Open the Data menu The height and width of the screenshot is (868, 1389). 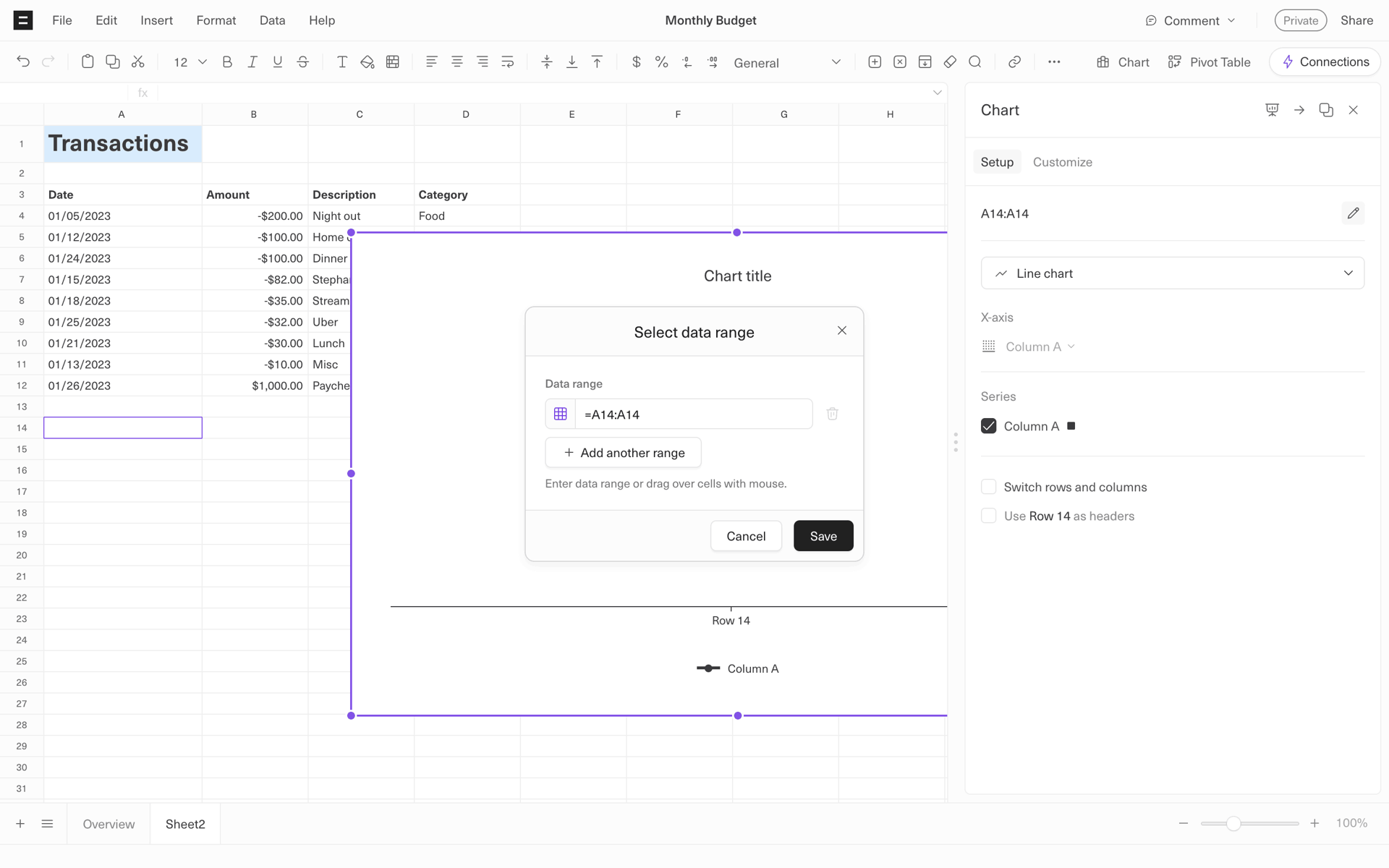(273, 20)
